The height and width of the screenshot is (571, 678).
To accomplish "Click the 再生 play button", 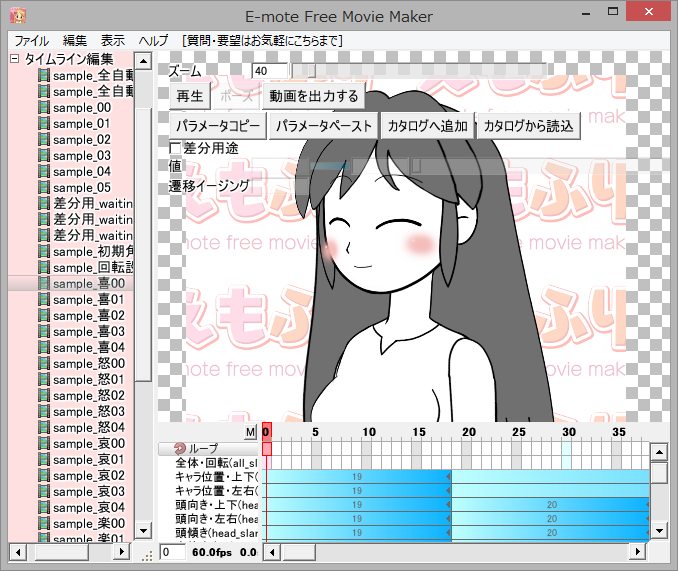I will (189, 96).
